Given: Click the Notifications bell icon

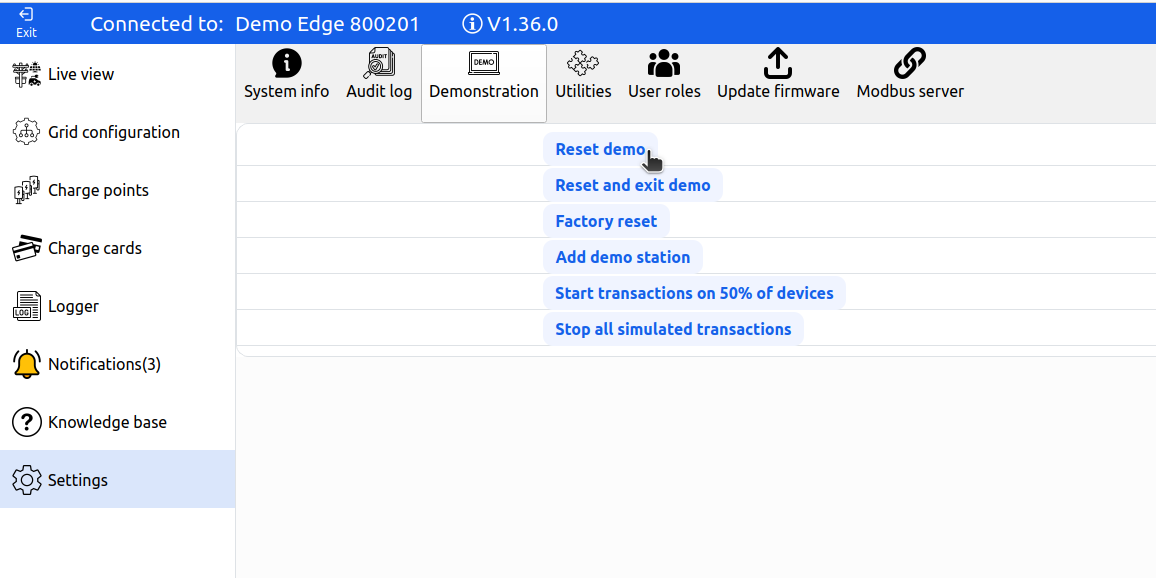Looking at the screenshot, I should click(x=27, y=364).
